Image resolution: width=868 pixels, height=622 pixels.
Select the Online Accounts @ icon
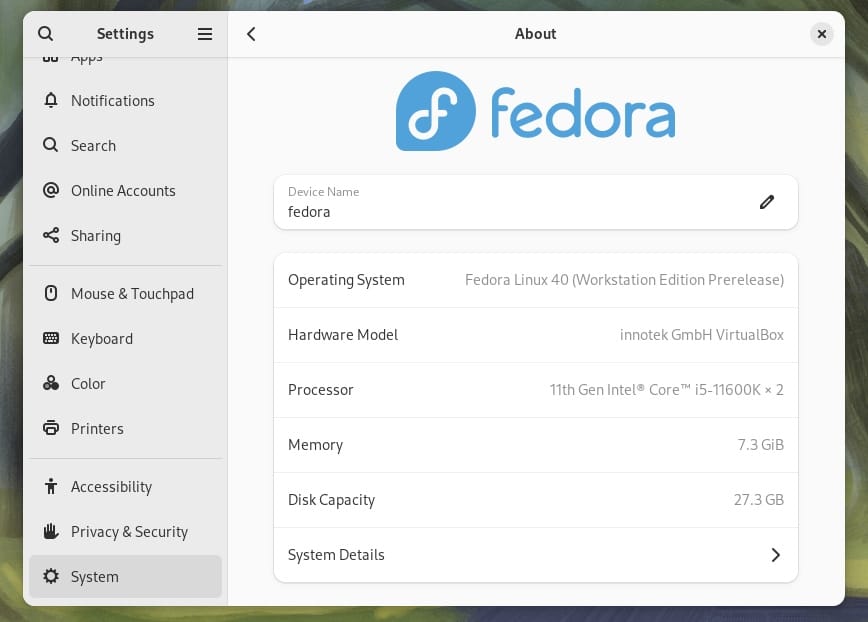pyautogui.click(x=50, y=191)
